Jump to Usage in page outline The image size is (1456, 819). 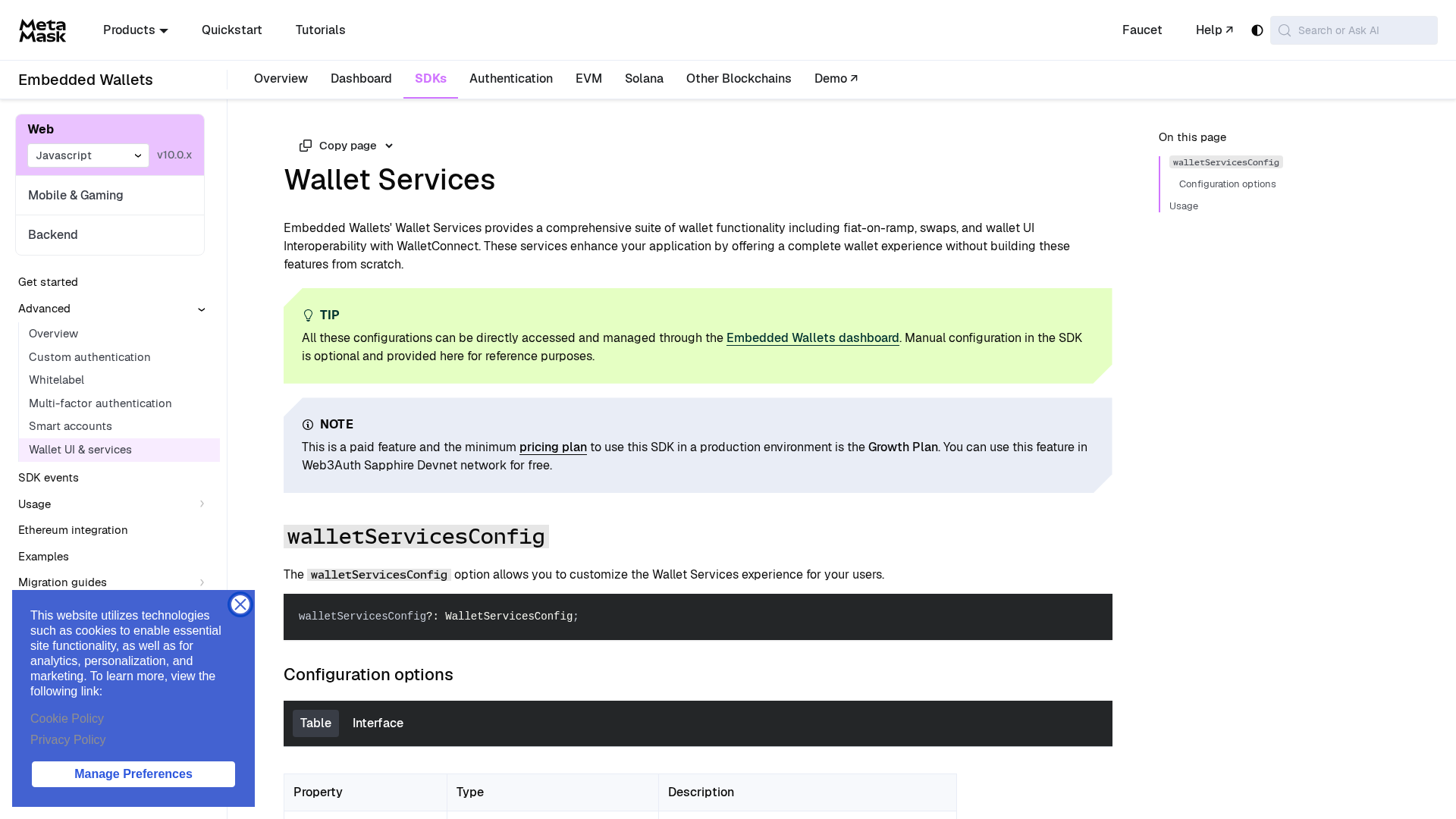(1184, 206)
